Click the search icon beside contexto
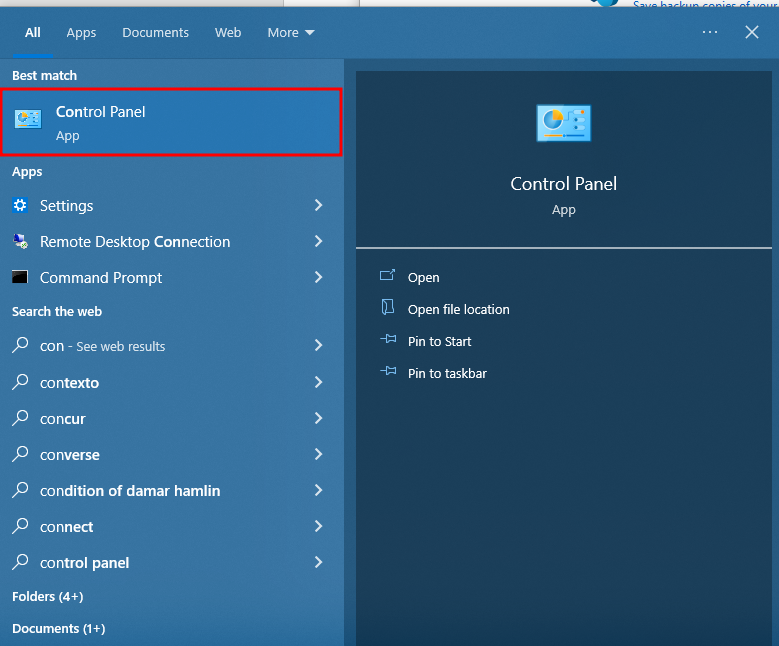779x646 pixels. click(20, 382)
